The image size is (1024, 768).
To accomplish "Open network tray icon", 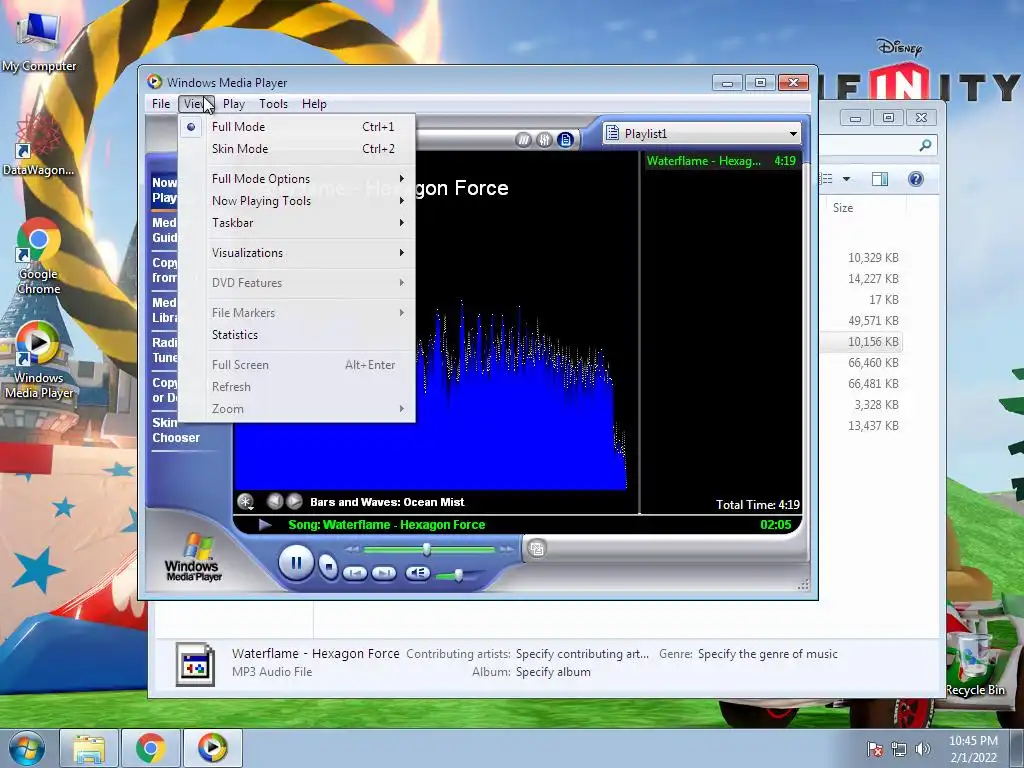I will pyautogui.click(x=899, y=749).
